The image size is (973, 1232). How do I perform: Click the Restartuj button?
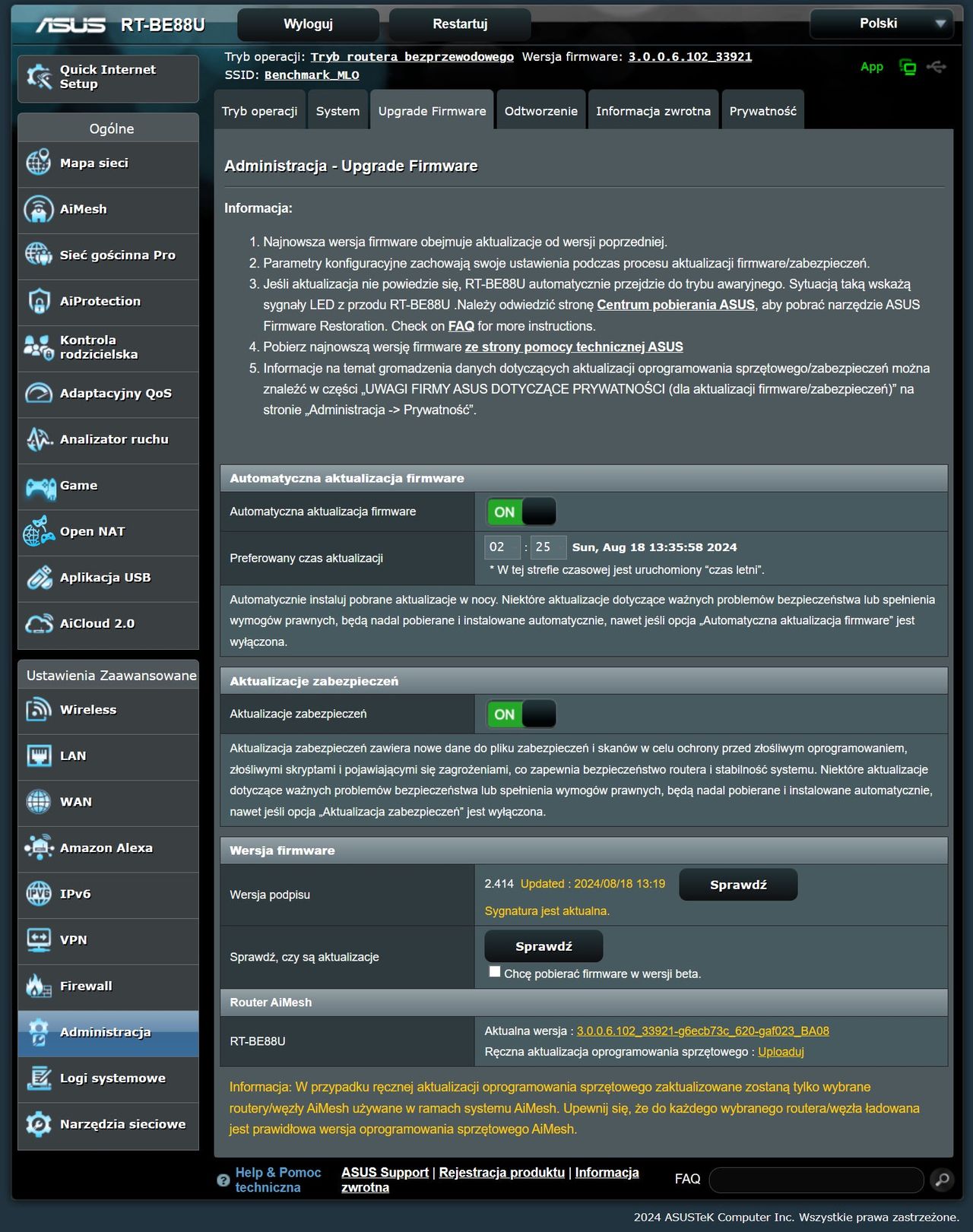(460, 24)
